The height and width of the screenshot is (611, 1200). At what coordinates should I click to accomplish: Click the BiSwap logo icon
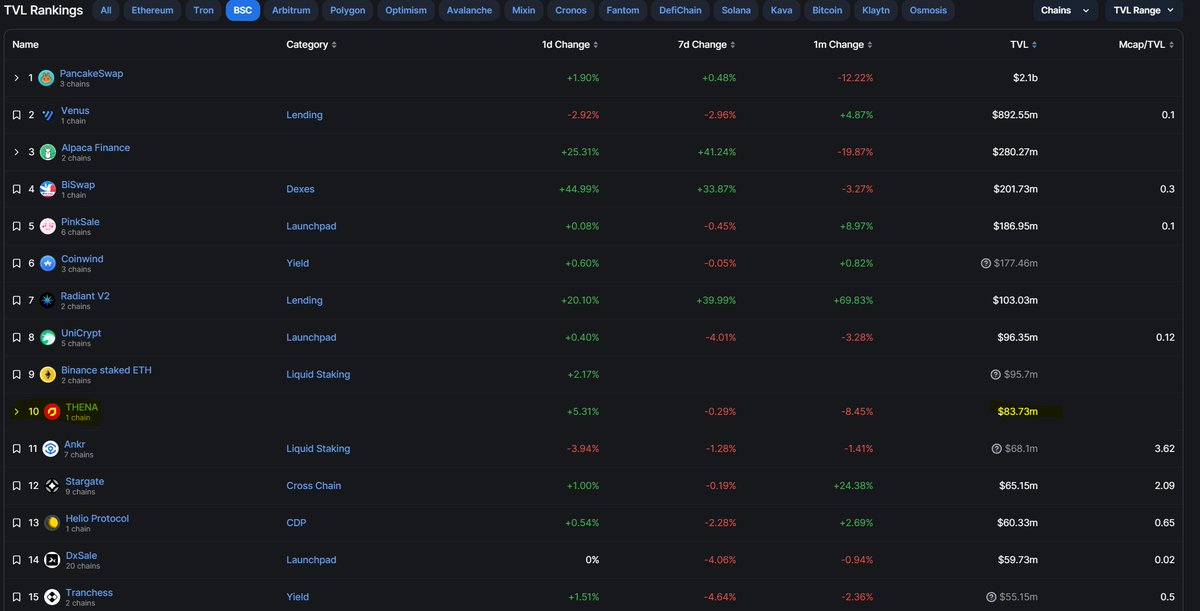(x=48, y=189)
